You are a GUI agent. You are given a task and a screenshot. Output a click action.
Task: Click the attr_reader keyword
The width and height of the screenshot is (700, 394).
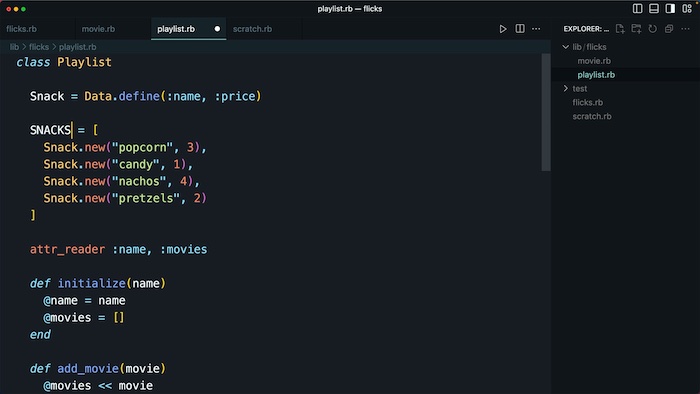coord(67,249)
